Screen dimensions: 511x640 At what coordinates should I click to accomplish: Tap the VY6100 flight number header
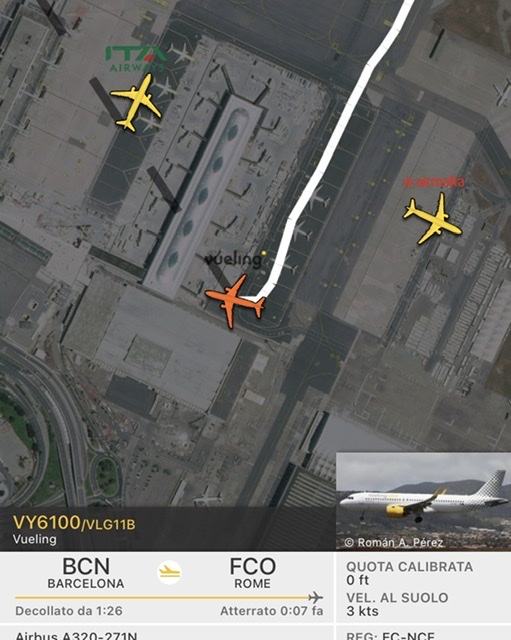46,523
